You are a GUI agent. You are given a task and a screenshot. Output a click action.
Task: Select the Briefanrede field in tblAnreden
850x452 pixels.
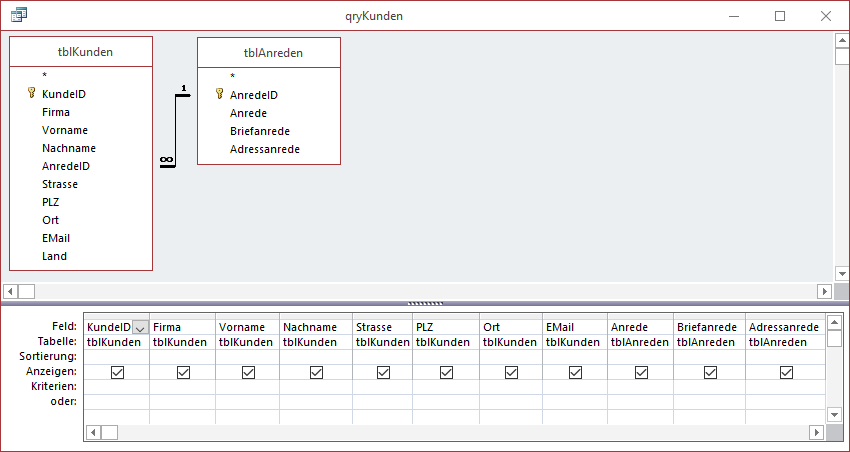click(x=260, y=131)
